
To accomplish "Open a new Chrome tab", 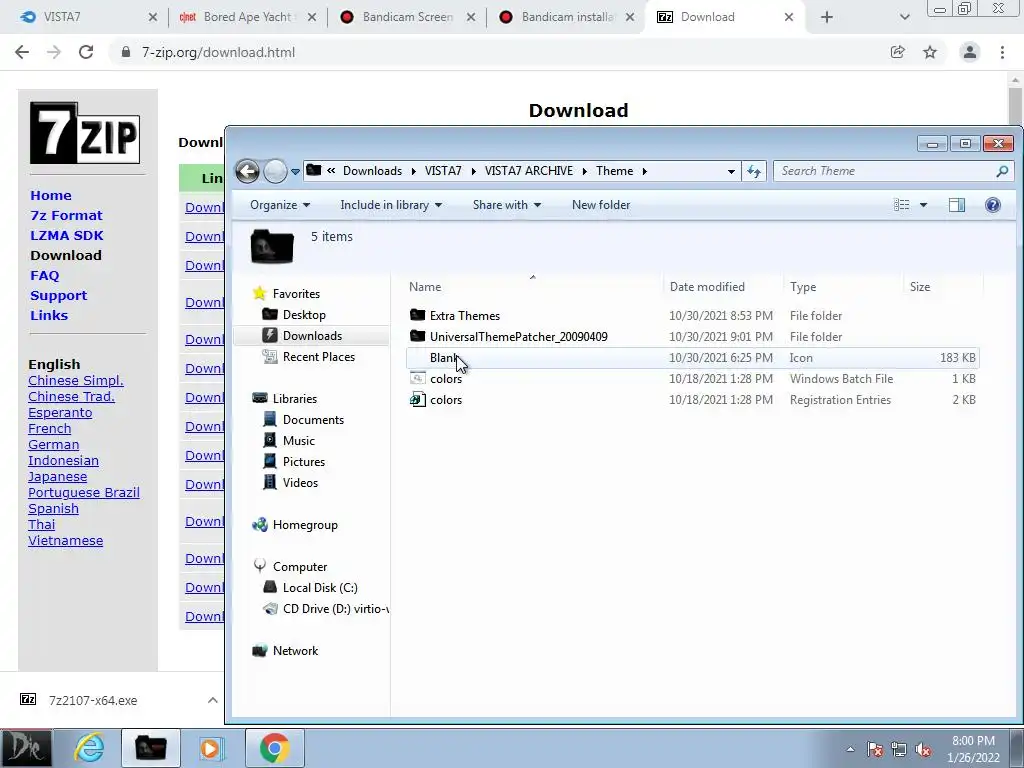I will coord(827,18).
